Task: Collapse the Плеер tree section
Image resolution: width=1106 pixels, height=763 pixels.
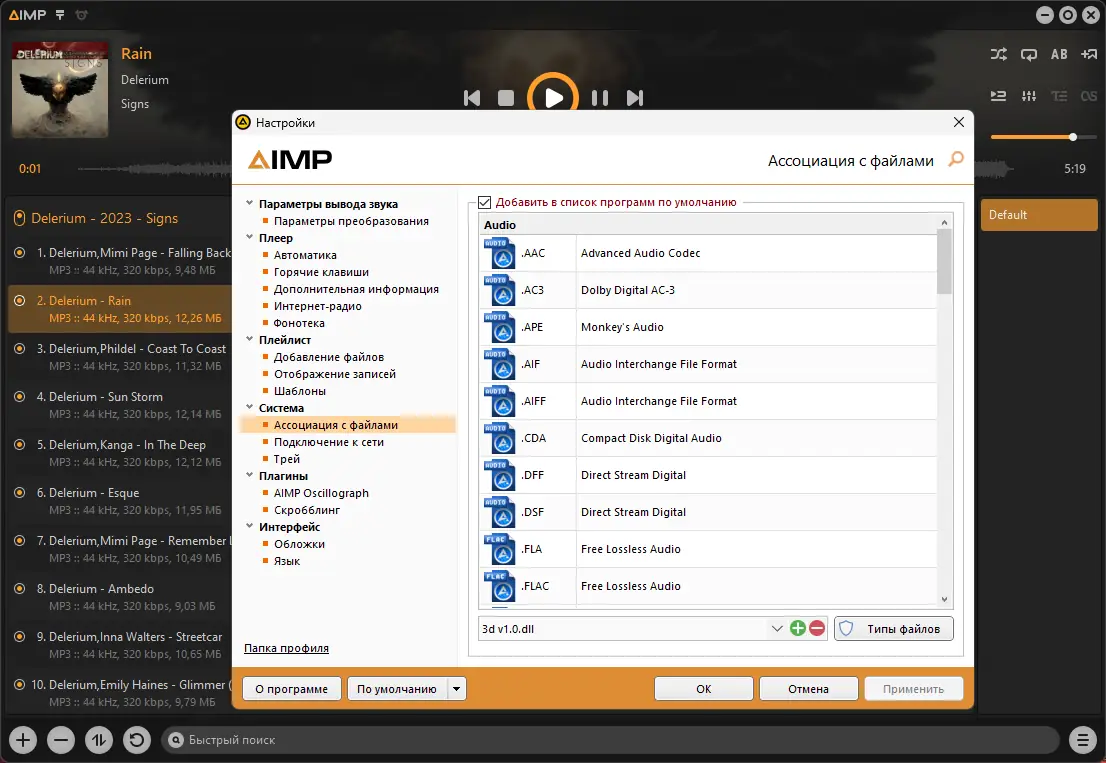Action: coord(250,238)
